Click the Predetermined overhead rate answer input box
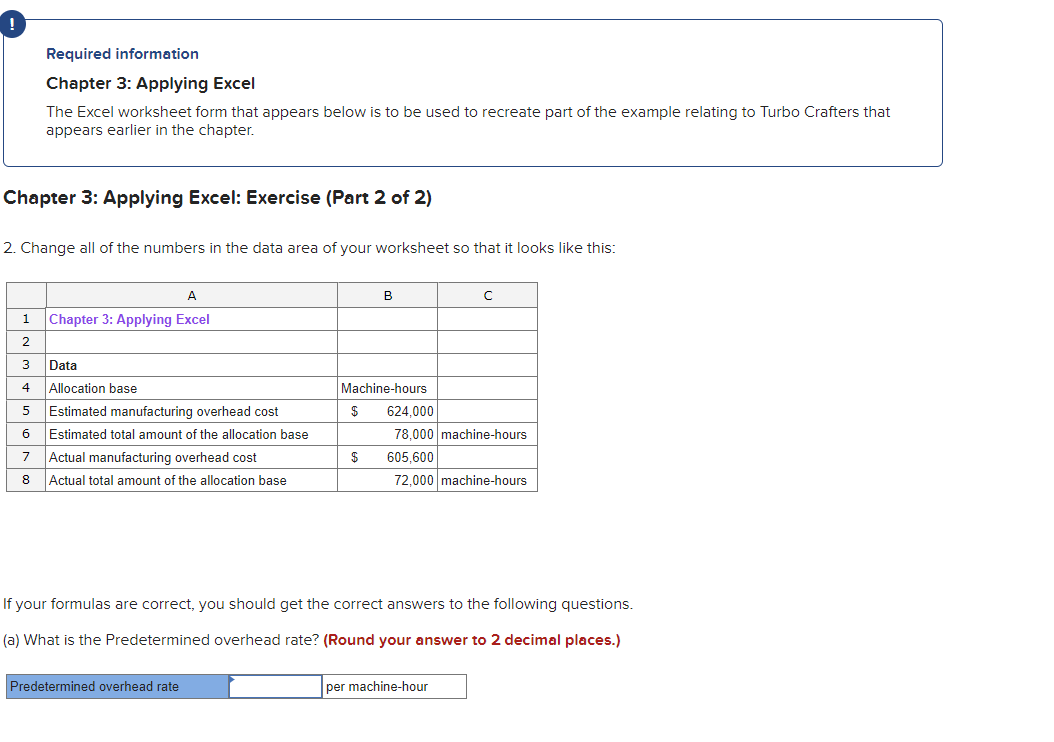Image resolution: width=1054 pixels, height=742 pixels. [274, 686]
